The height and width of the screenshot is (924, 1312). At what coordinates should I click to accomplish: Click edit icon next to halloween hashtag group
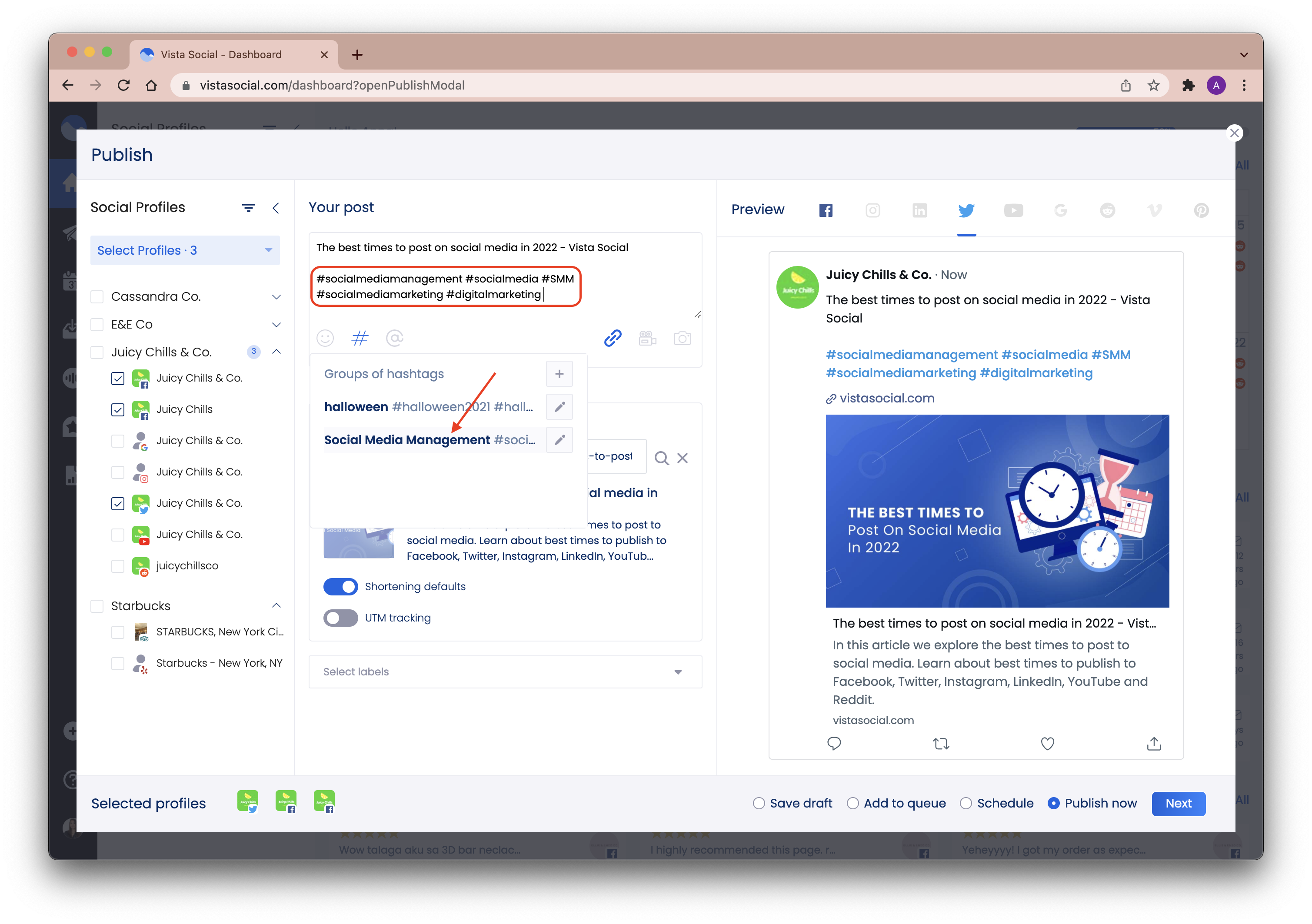559,407
